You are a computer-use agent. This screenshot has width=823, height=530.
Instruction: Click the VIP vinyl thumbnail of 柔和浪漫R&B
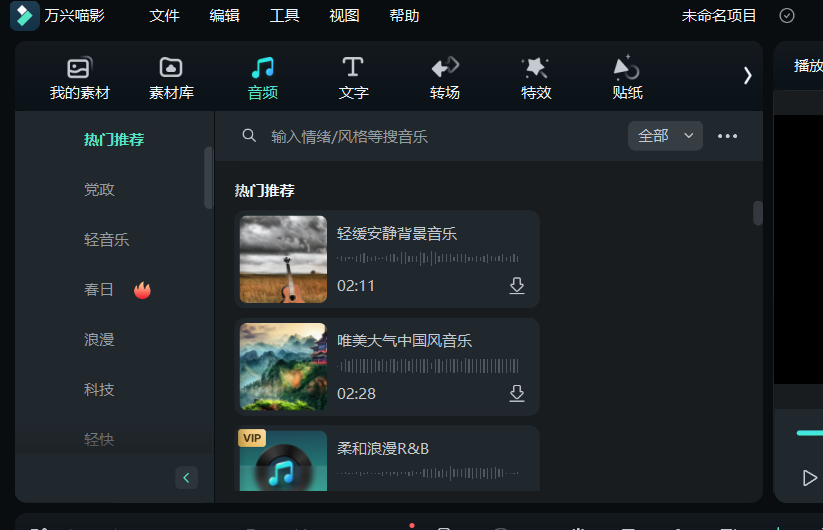(x=283, y=461)
